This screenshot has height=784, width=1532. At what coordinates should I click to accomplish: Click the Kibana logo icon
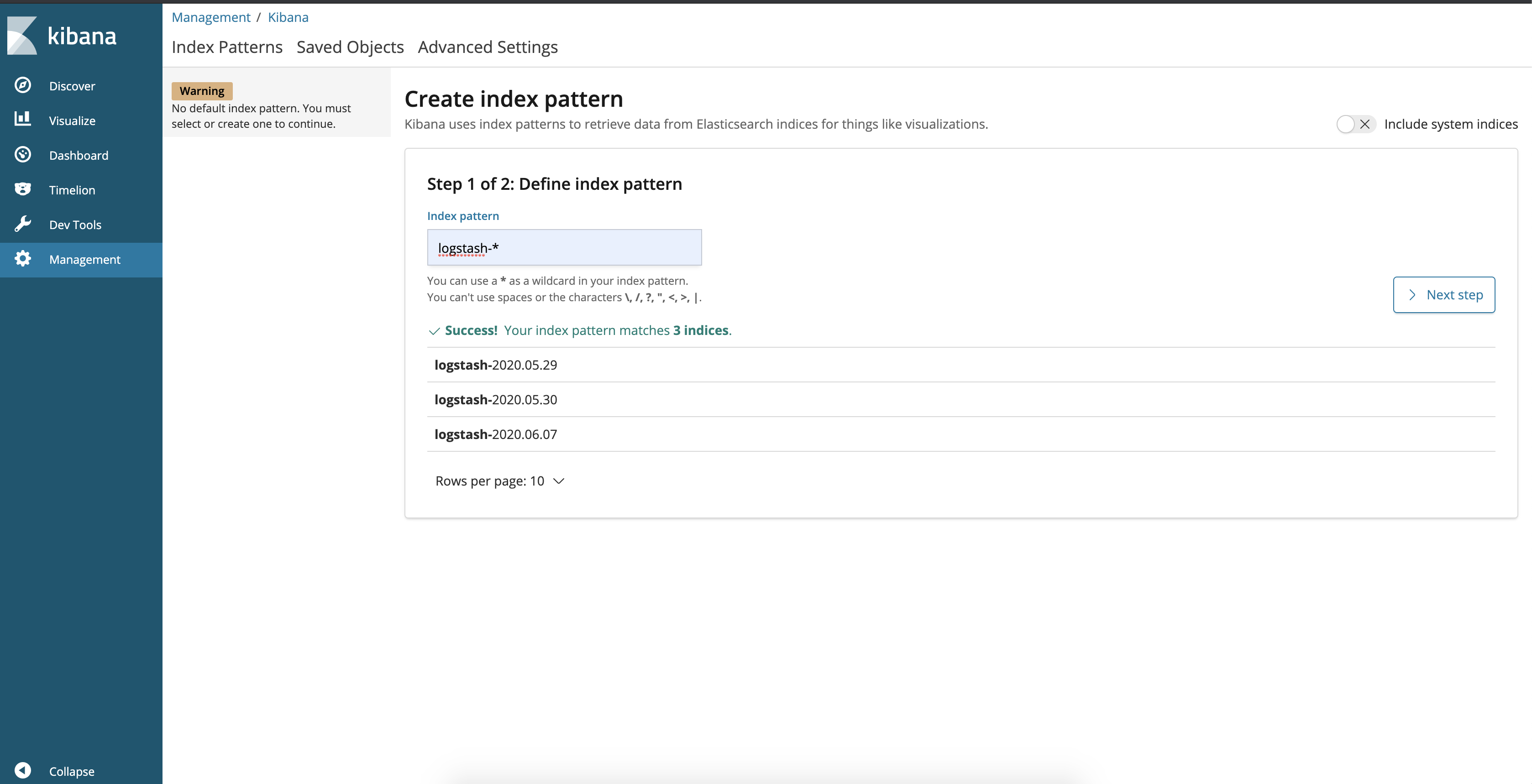pyautogui.click(x=22, y=36)
